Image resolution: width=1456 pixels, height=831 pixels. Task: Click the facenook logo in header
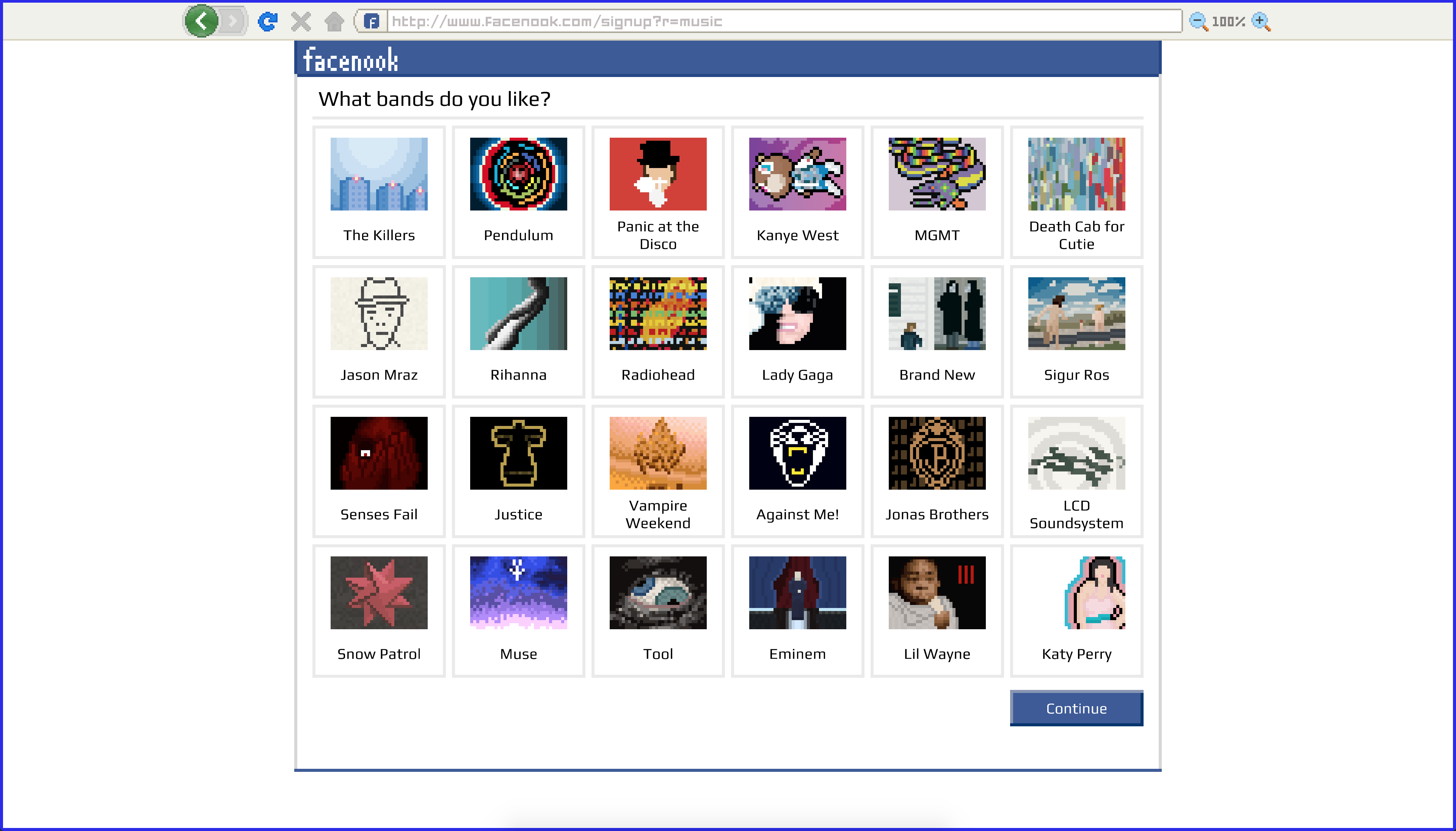(x=350, y=60)
